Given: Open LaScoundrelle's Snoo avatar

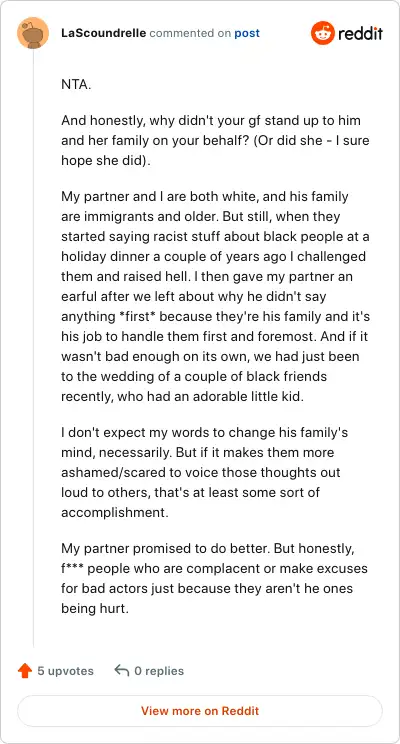Looking at the screenshot, I should click(x=33, y=33).
